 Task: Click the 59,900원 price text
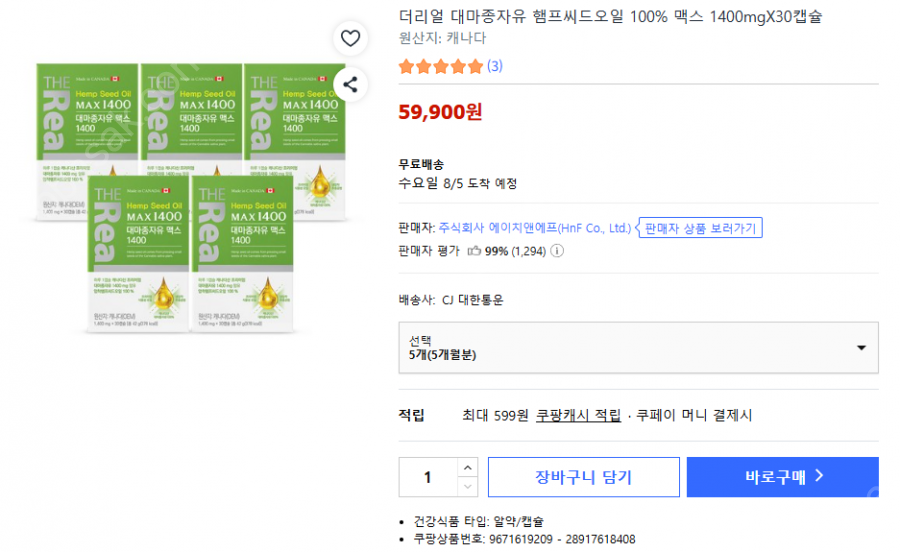point(440,112)
